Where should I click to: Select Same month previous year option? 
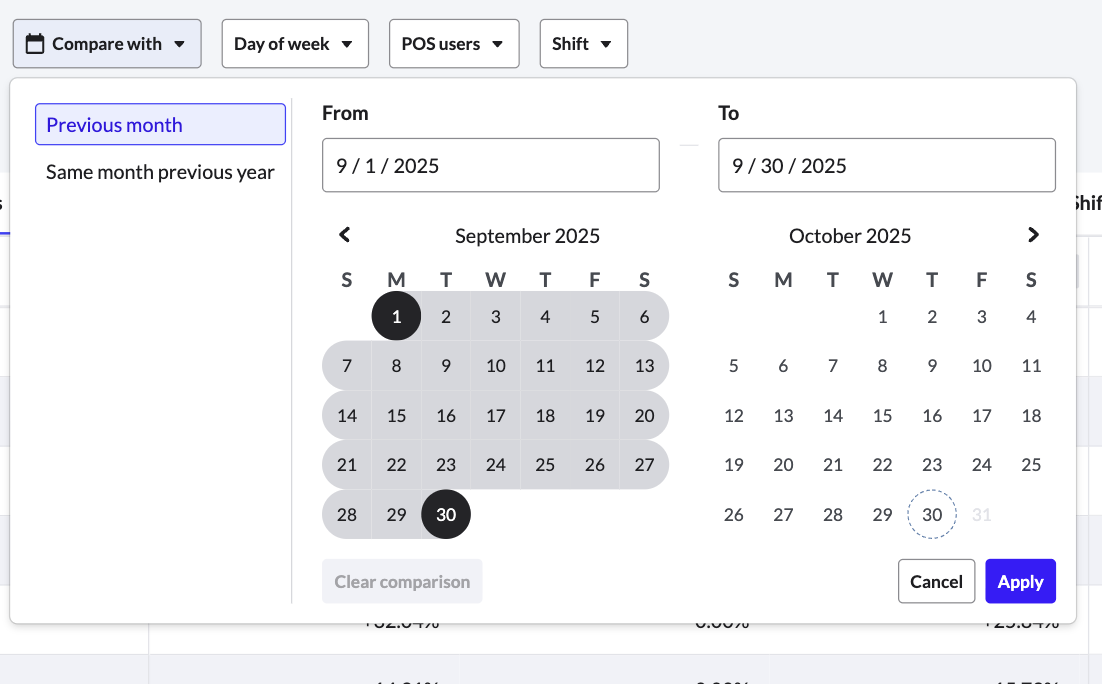160,172
